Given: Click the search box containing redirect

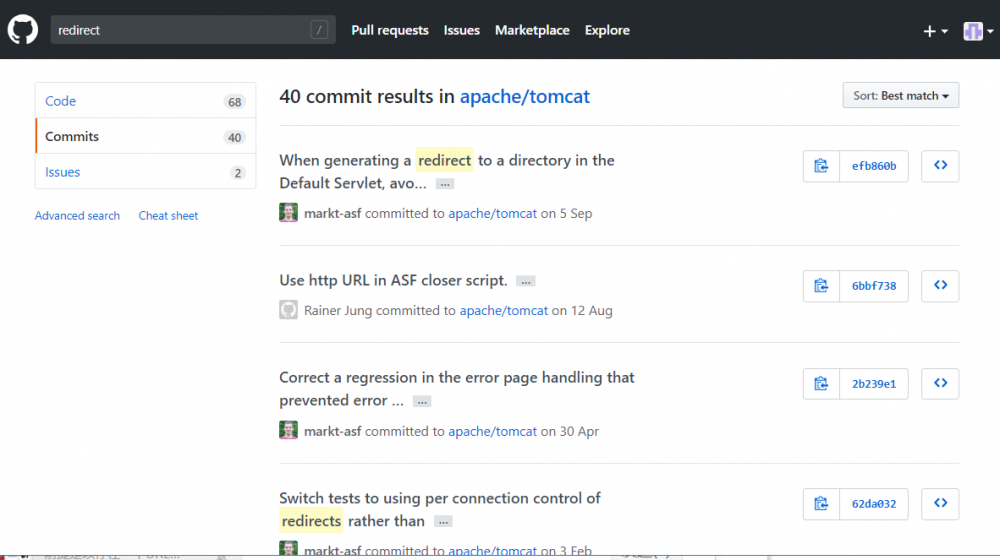Looking at the screenshot, I should [x=180, y=30].
